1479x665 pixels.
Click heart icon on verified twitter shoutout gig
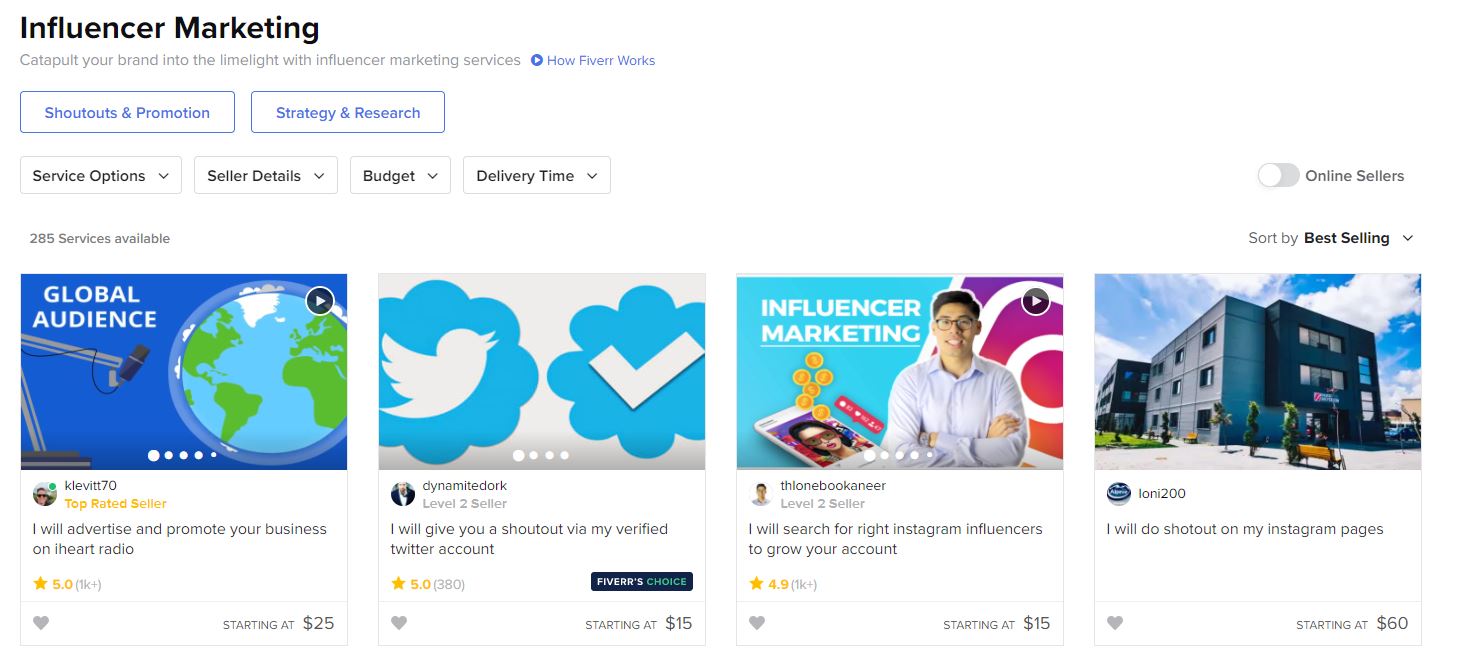pyautogui.click(x=399, y=623)
